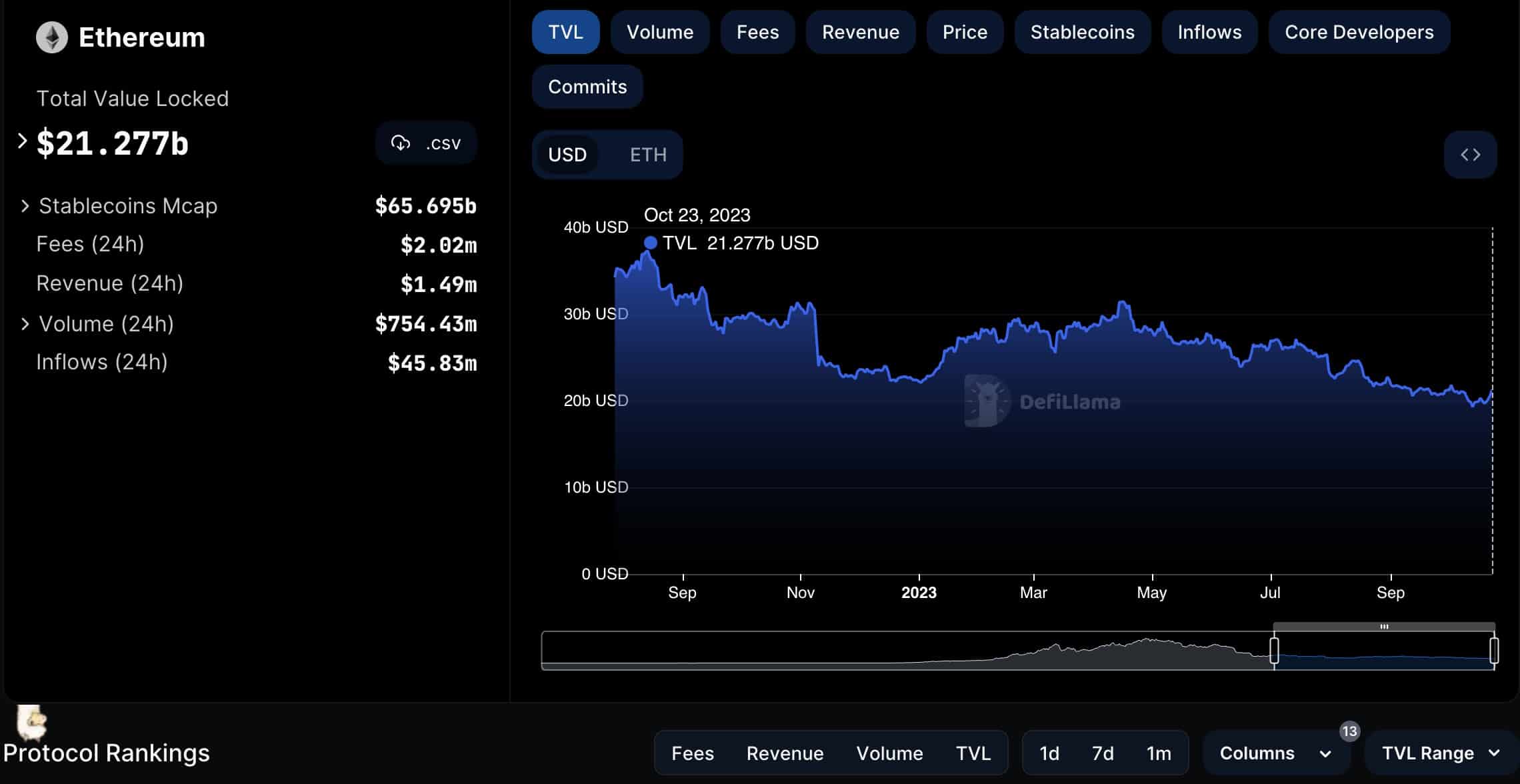Toggle the Core Developers chart metric
This screenshot has width=1520, height=784.
click(1359, 32)
